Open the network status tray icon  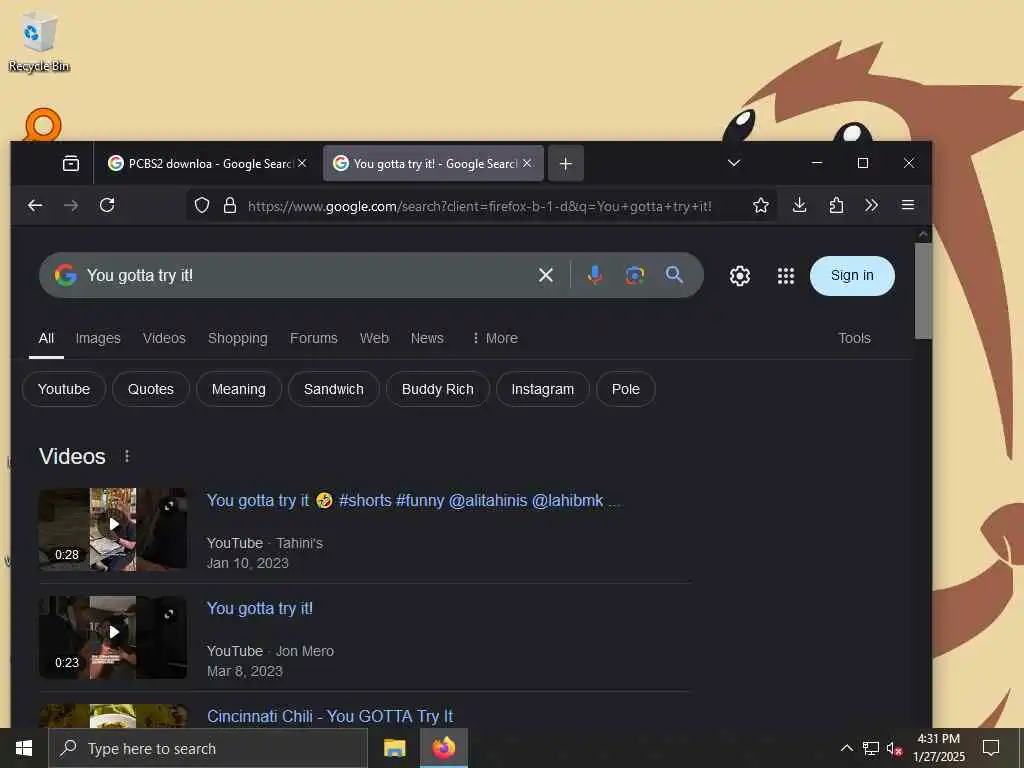(x=871, y=748)
